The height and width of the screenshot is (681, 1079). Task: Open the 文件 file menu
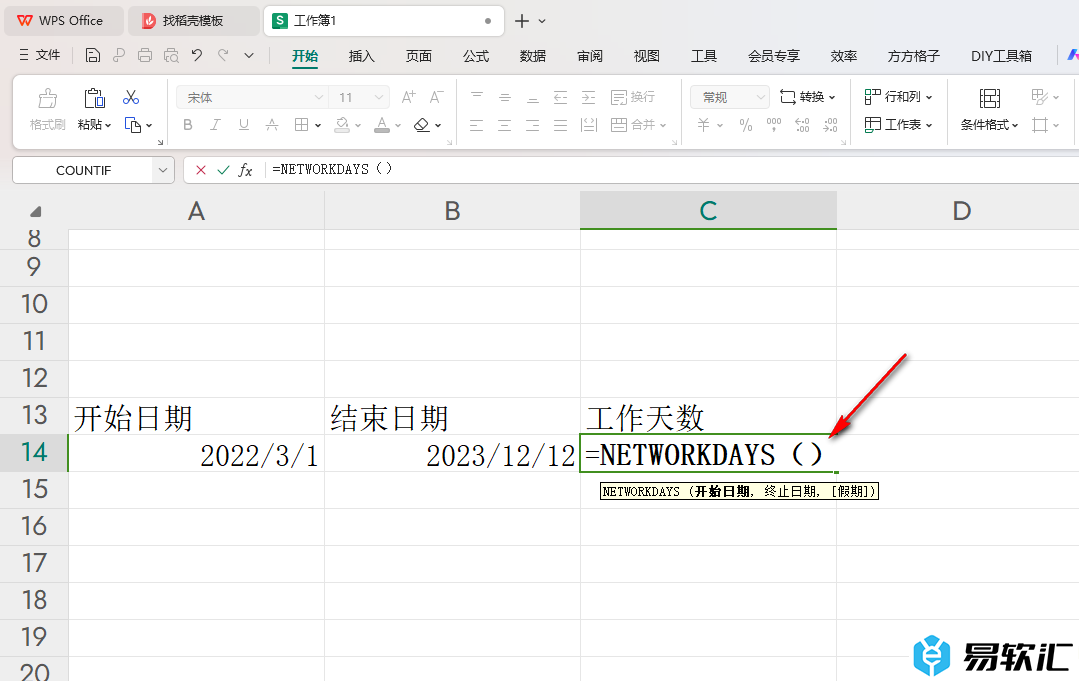[40, 55]
